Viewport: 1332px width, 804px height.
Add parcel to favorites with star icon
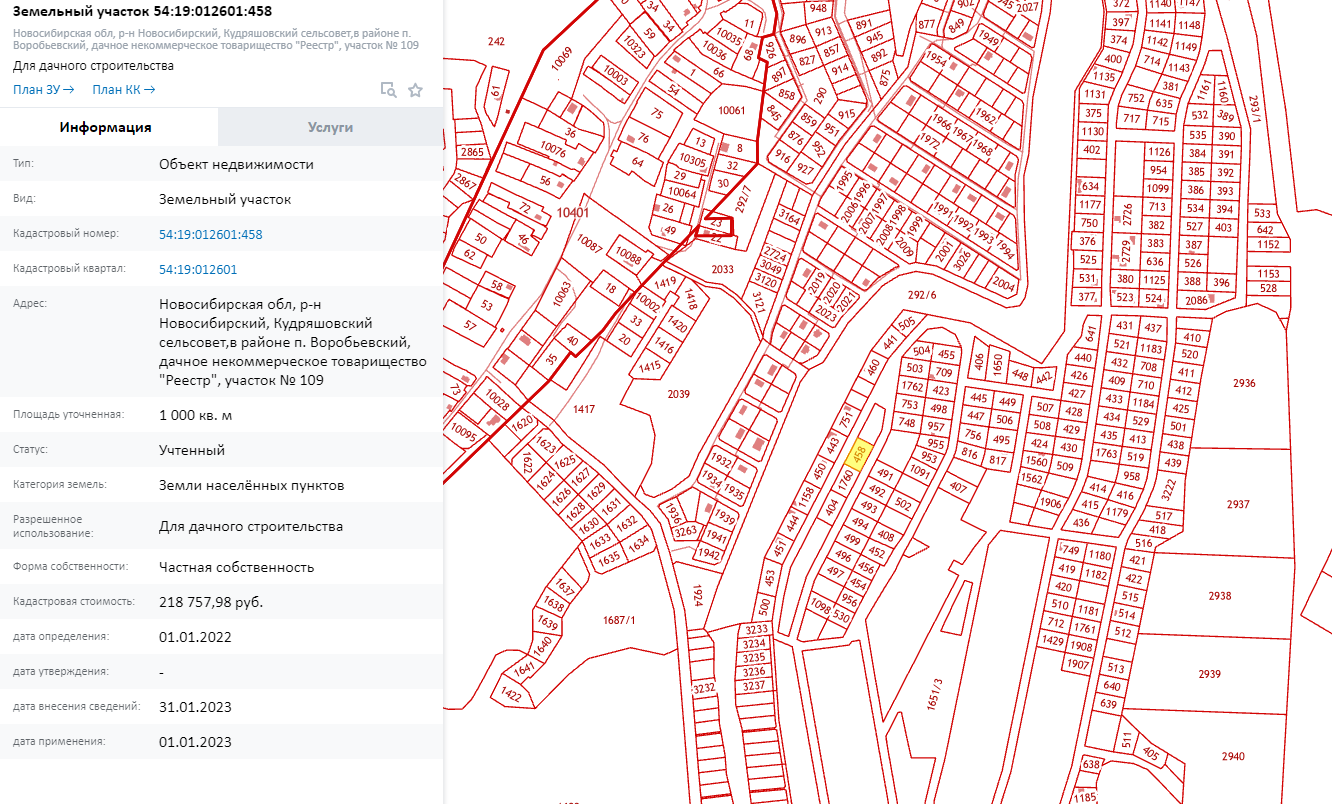coord(415,90)
